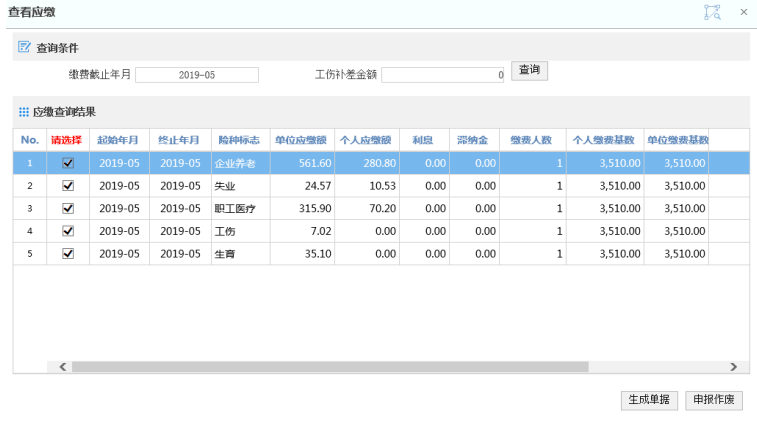Click the scroll right arrow of table
757x428 pixels.
733,367
